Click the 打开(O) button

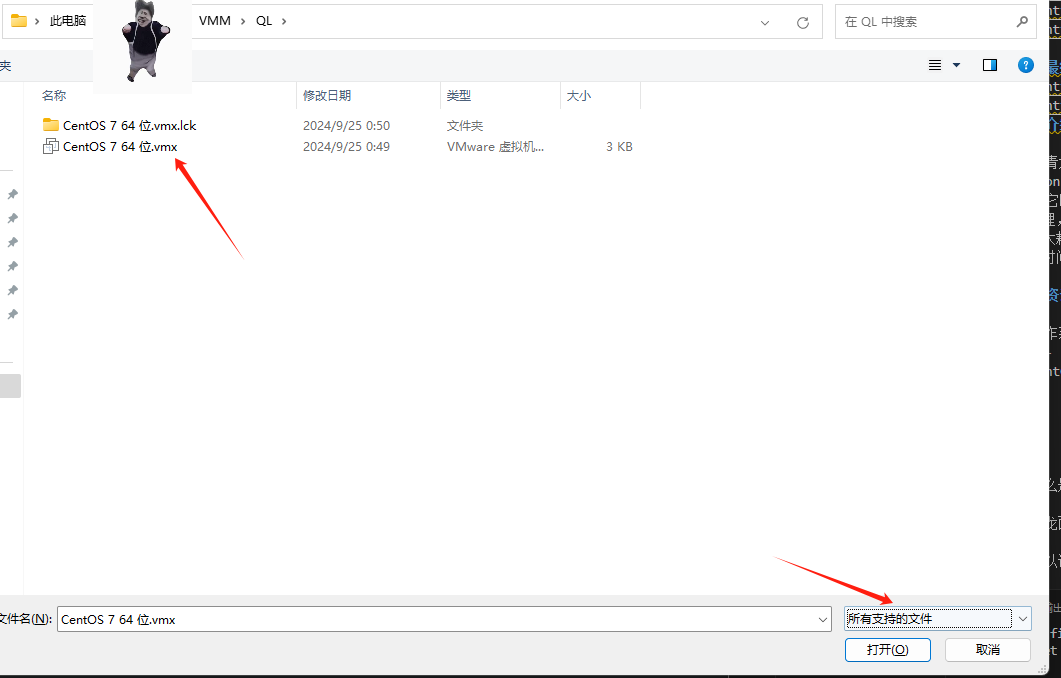887,649
